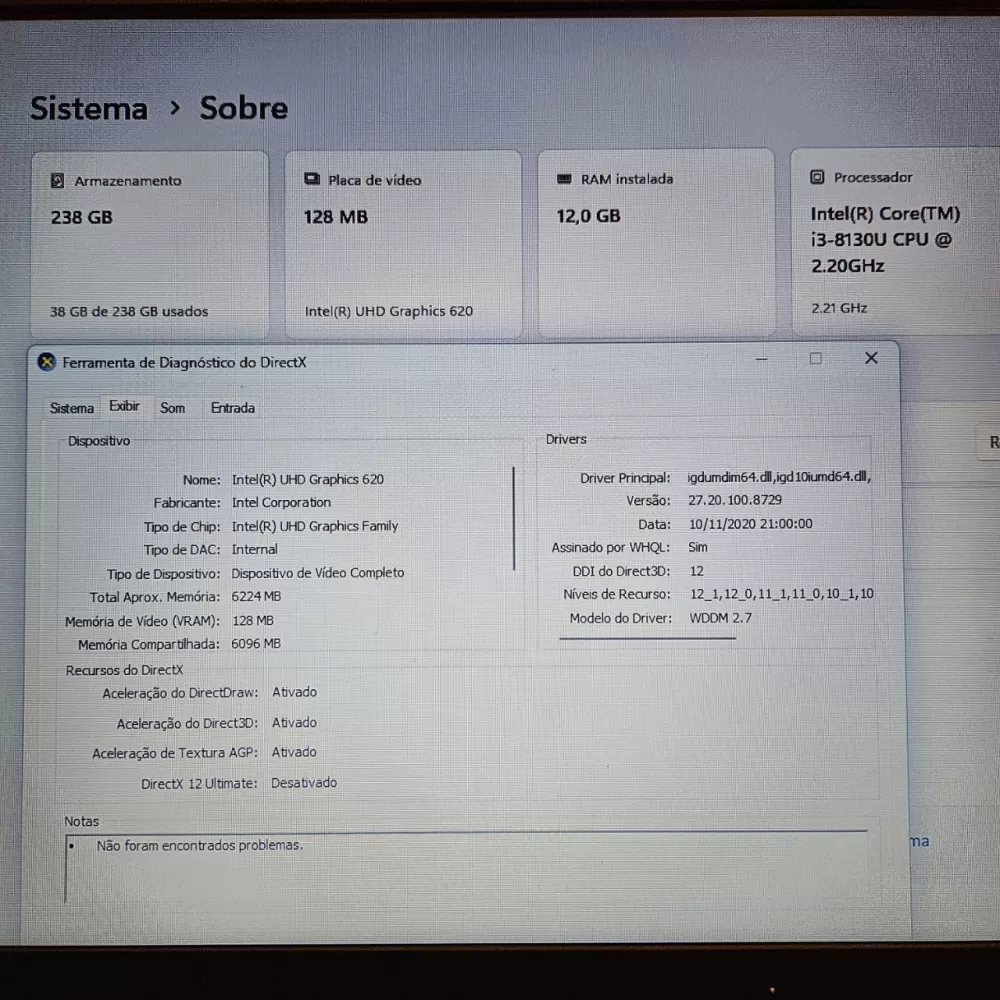Click the Processador chip icon
Screen dimensions: 1000x1000
(817, 177)
